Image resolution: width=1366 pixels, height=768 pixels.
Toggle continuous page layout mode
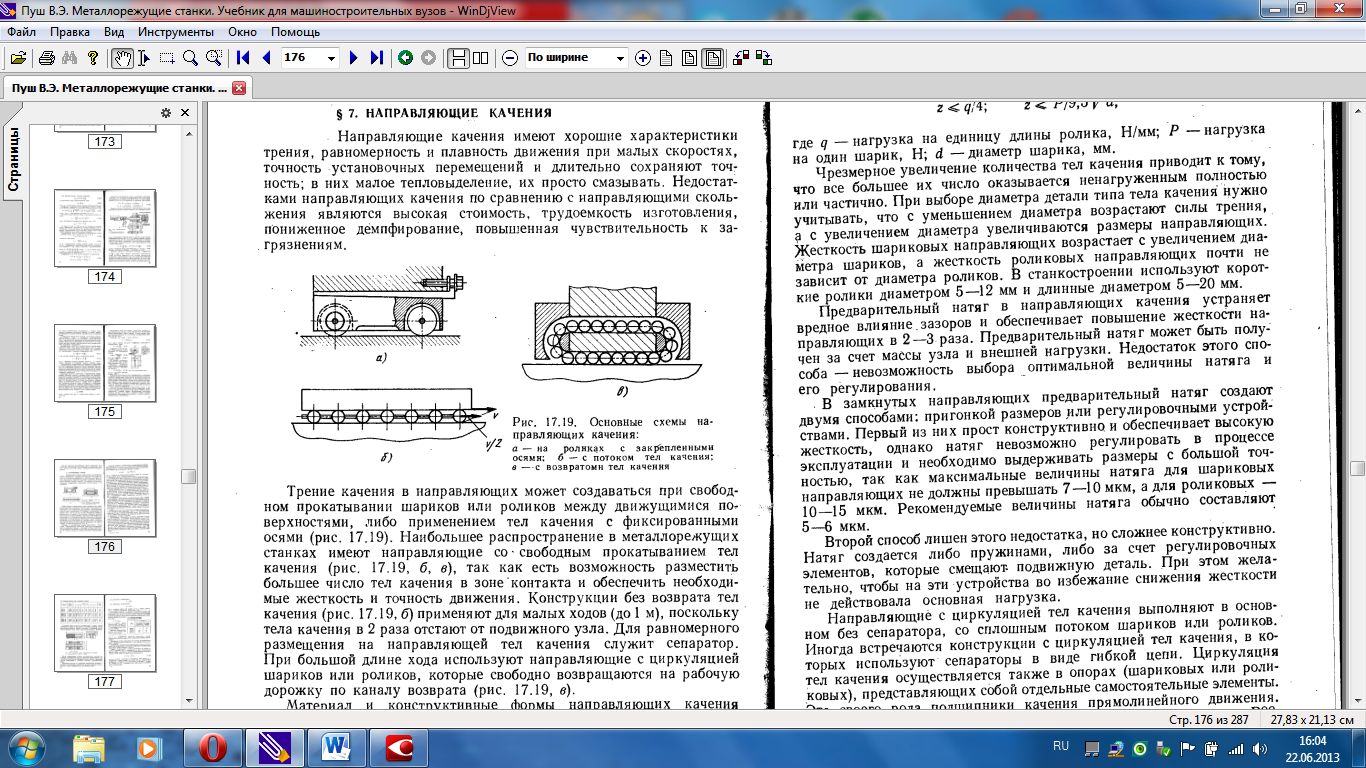click(x=457, y=58)
